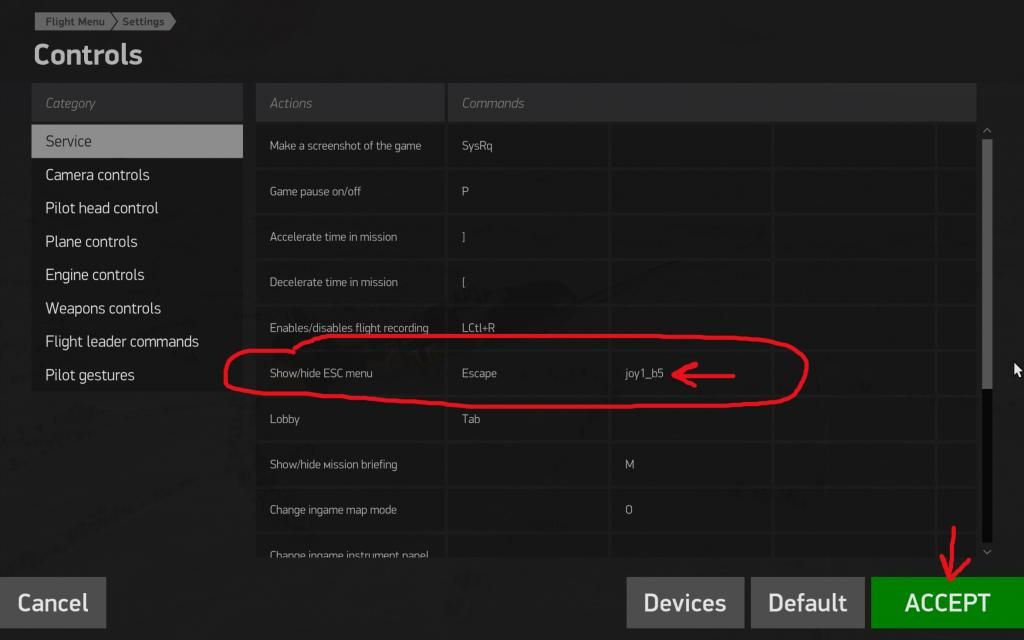
Task: Select the Service category
Action: 136,141
